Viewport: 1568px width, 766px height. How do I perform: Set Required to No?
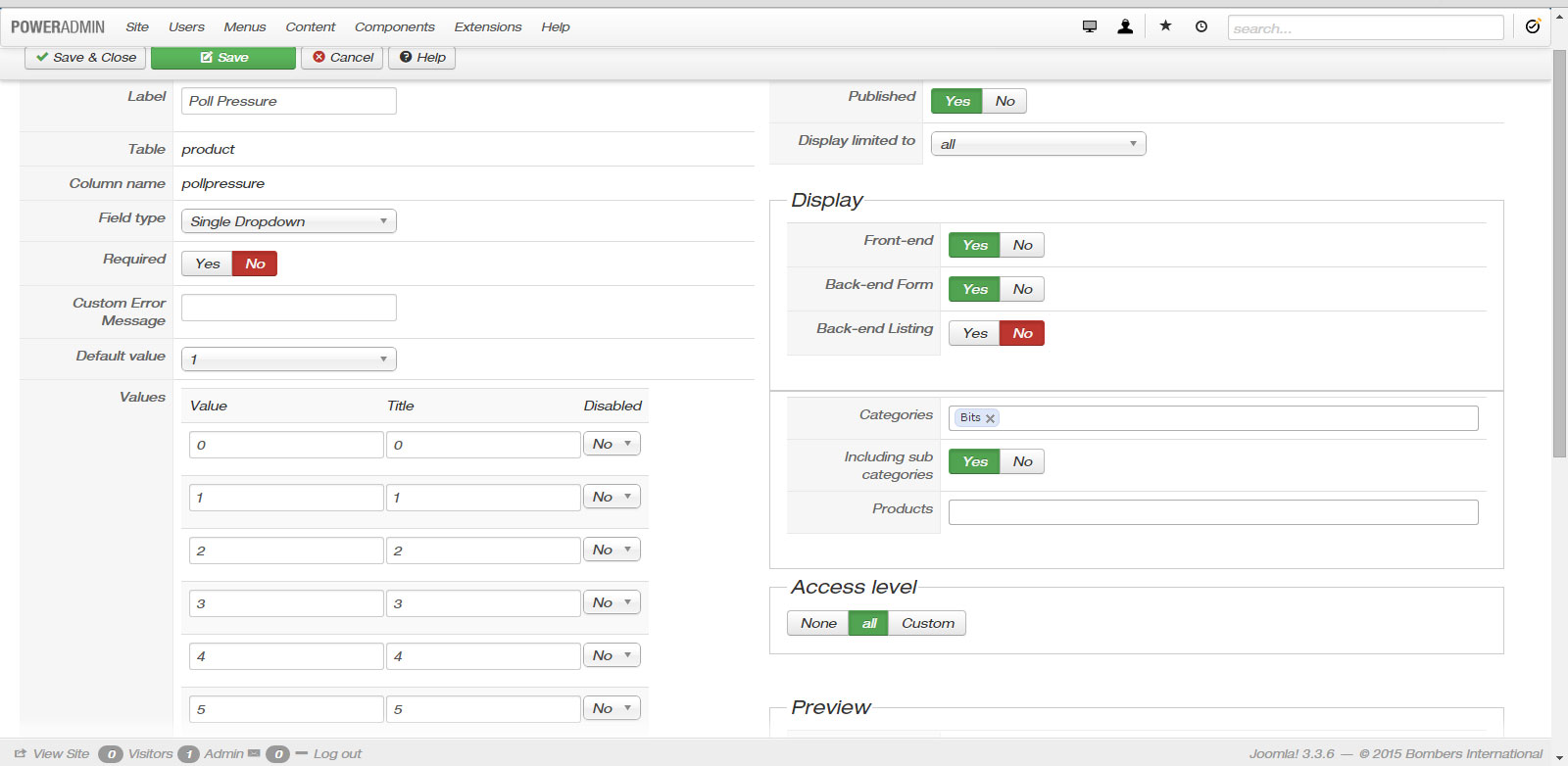[255, 263]
